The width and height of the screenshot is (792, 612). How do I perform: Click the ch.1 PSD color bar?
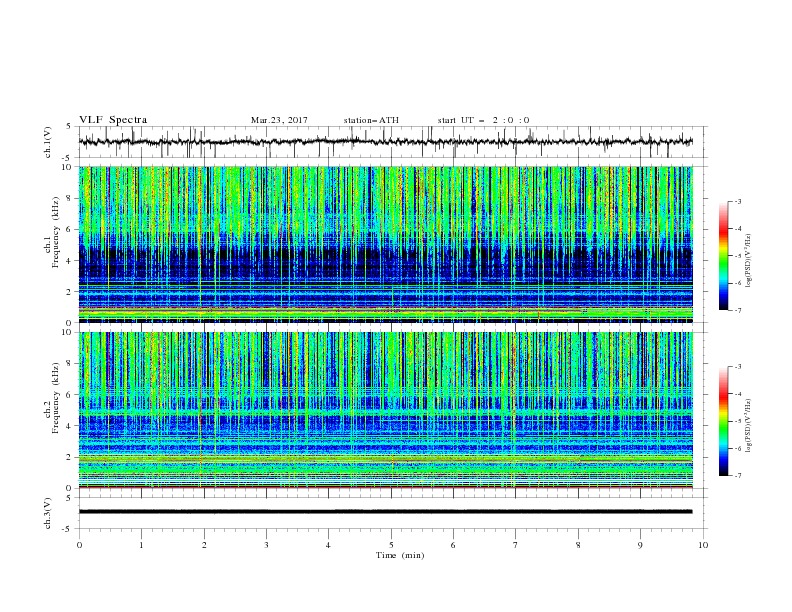click(723, 256)
